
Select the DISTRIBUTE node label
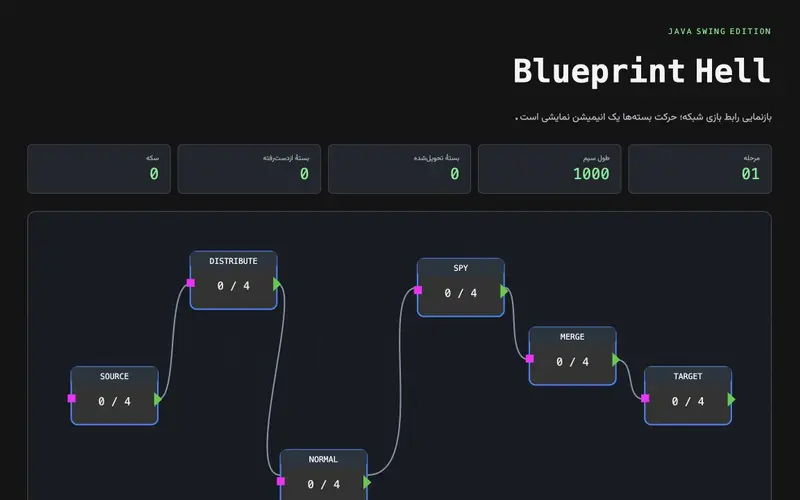coord(233,261)
